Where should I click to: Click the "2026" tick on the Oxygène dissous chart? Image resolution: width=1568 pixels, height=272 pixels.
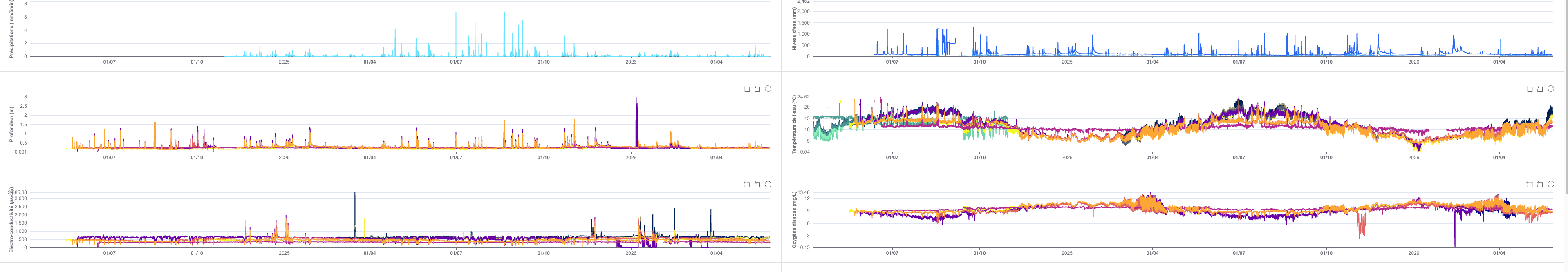coord(1413,253)
